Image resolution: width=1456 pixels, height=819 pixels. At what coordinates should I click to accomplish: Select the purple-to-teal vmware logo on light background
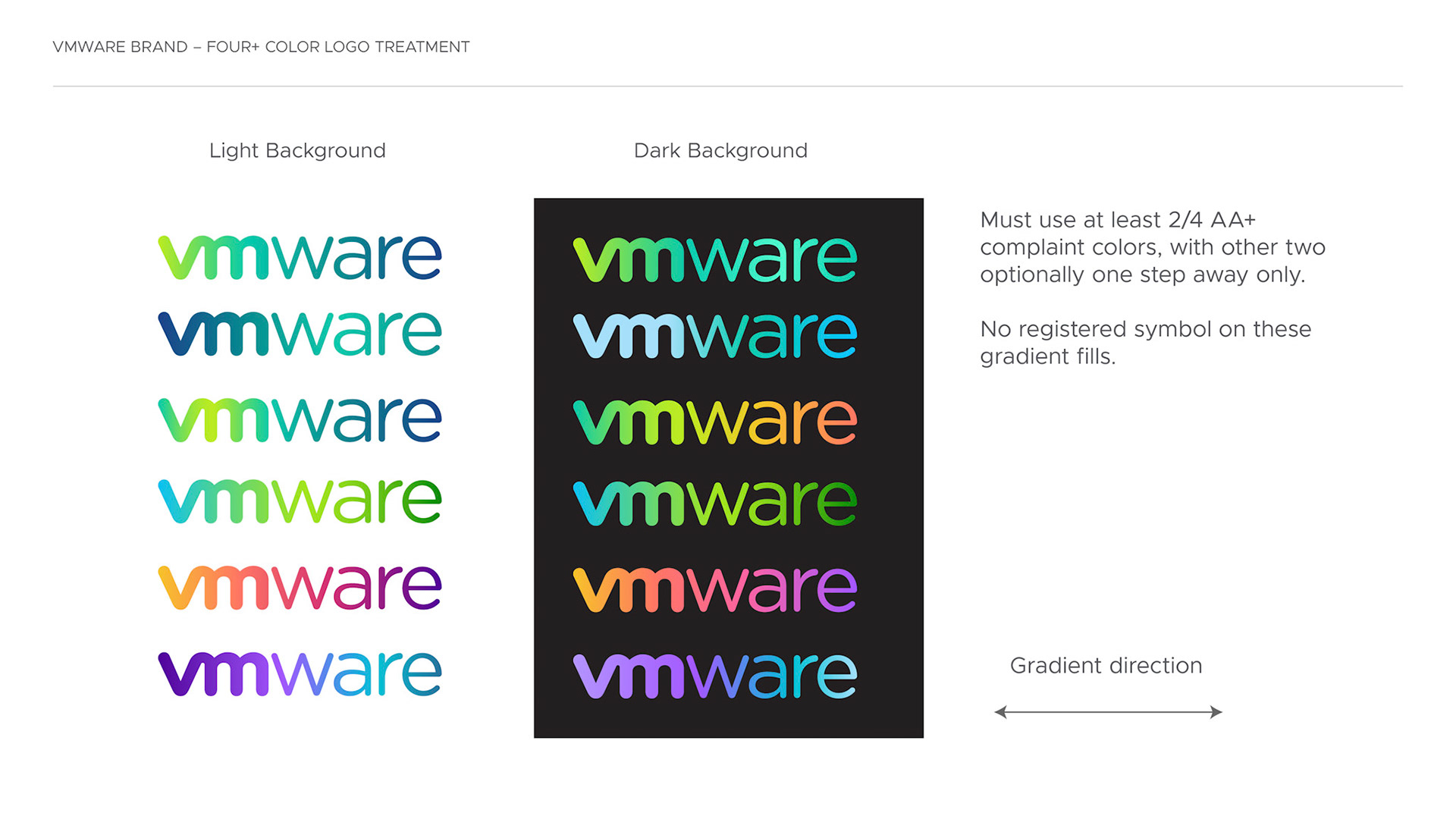pos(300,674)
